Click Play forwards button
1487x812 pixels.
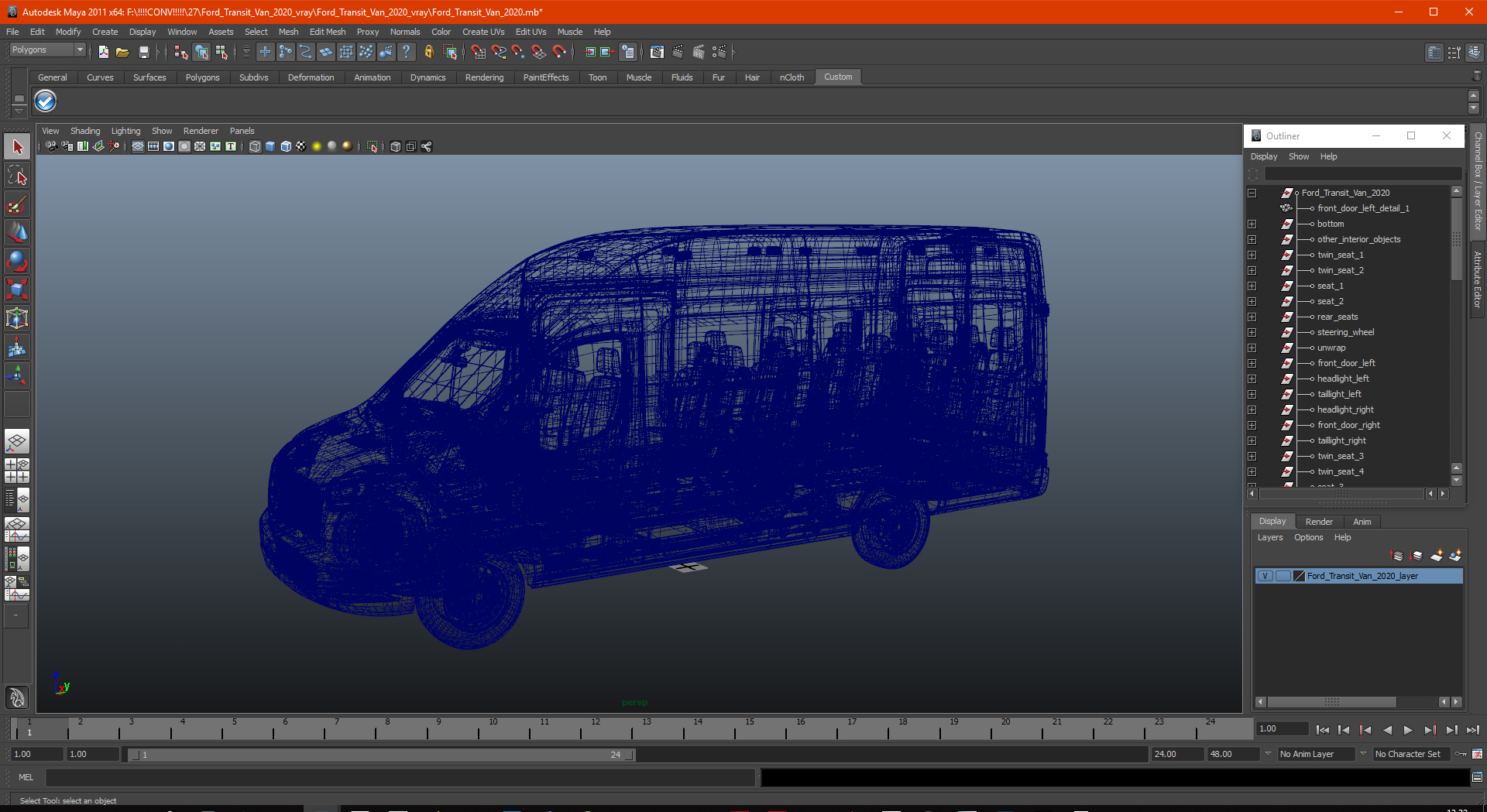click(1408, 730)
